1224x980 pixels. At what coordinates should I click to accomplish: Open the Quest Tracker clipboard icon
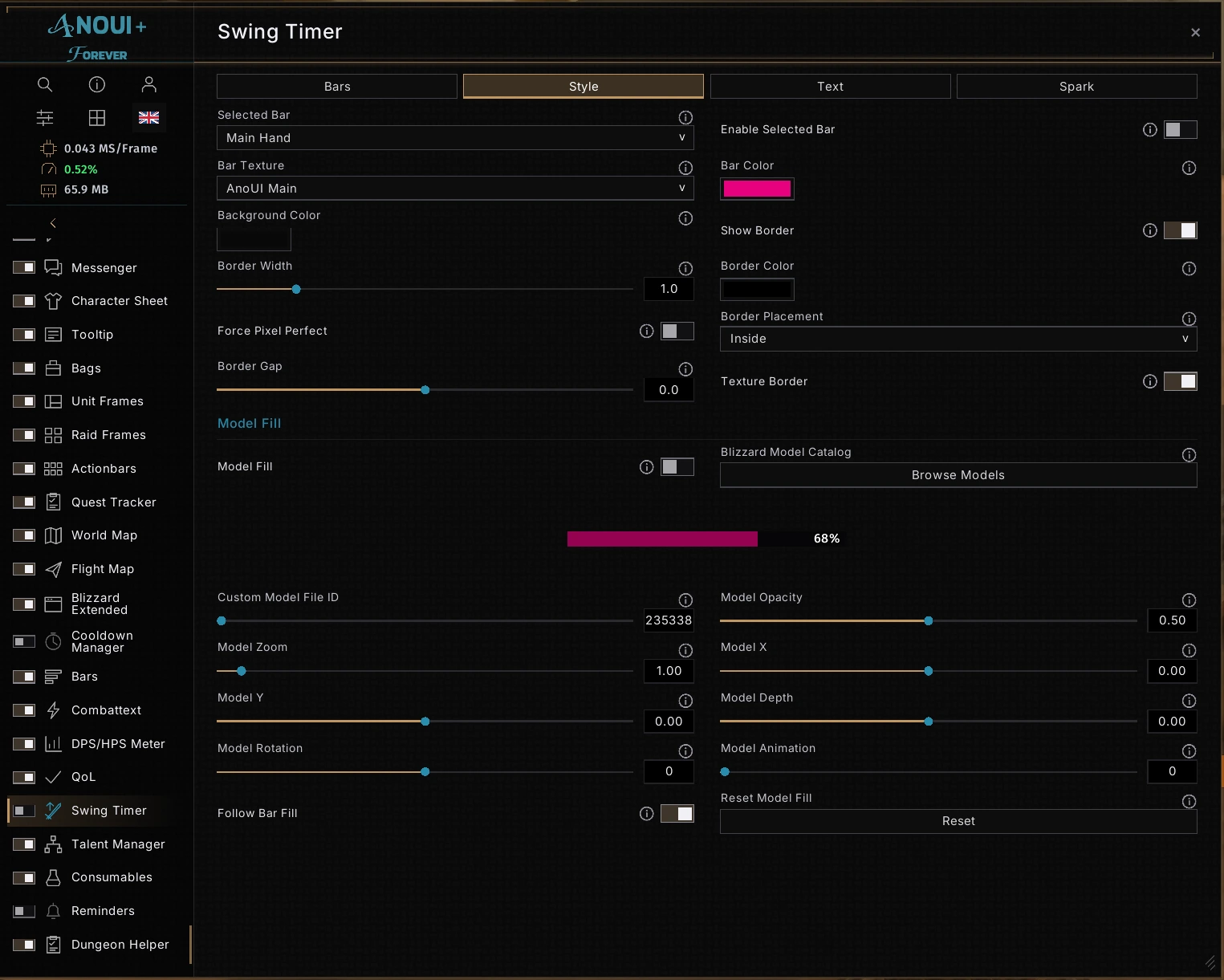(x=53, y=502)
